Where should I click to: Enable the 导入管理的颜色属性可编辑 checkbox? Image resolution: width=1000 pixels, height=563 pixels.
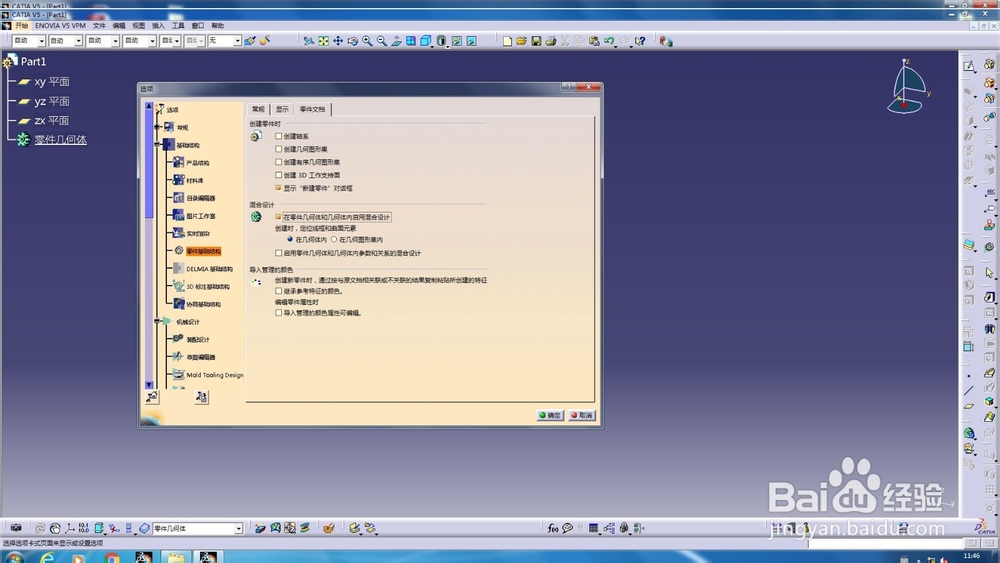pos(278,313)
